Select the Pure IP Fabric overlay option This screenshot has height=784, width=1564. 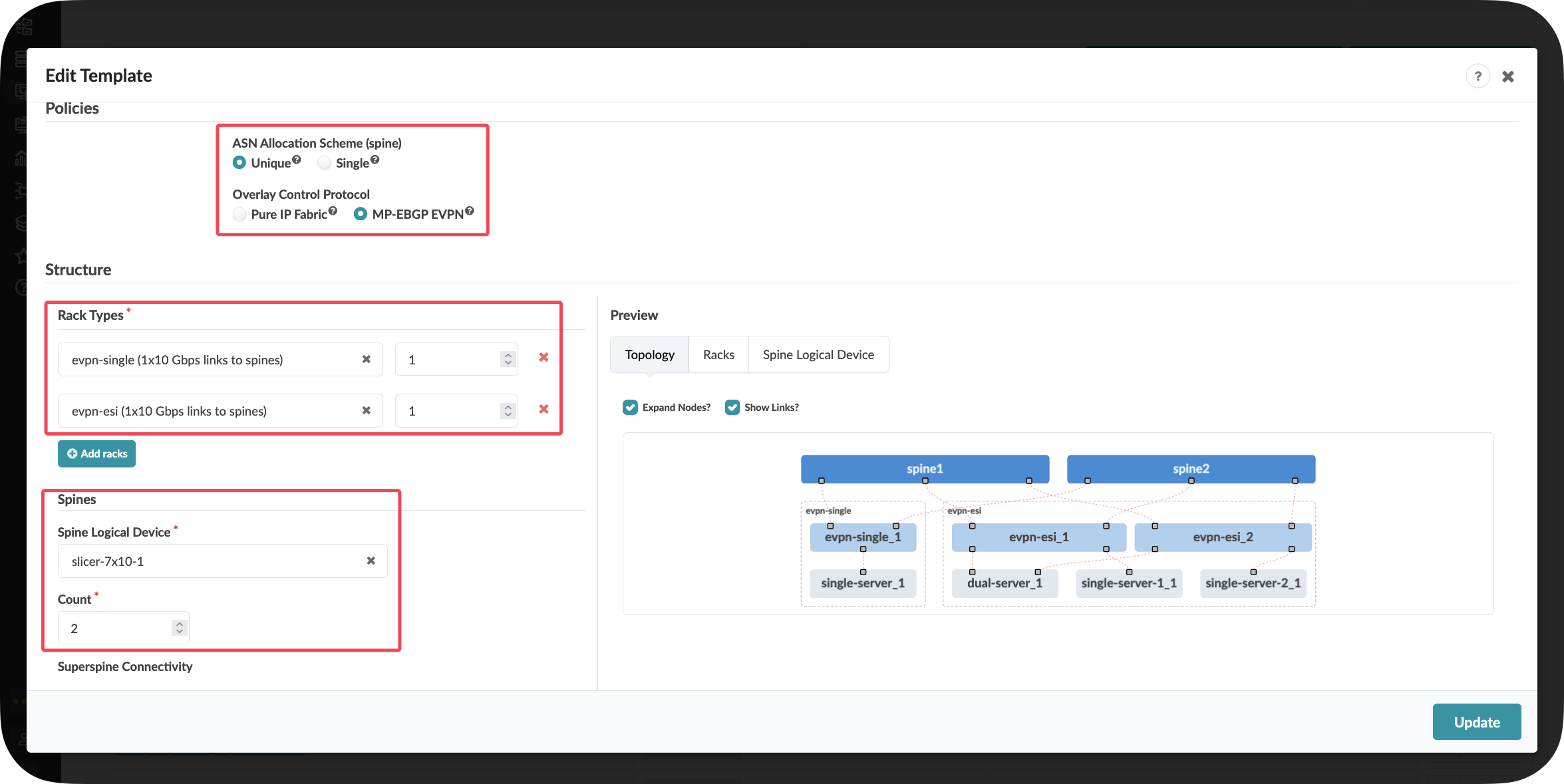pyautogui.click(x=239, y=214)
